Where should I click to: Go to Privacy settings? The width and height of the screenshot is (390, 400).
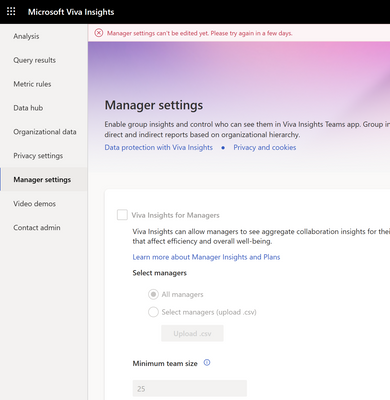pos(38,156)
